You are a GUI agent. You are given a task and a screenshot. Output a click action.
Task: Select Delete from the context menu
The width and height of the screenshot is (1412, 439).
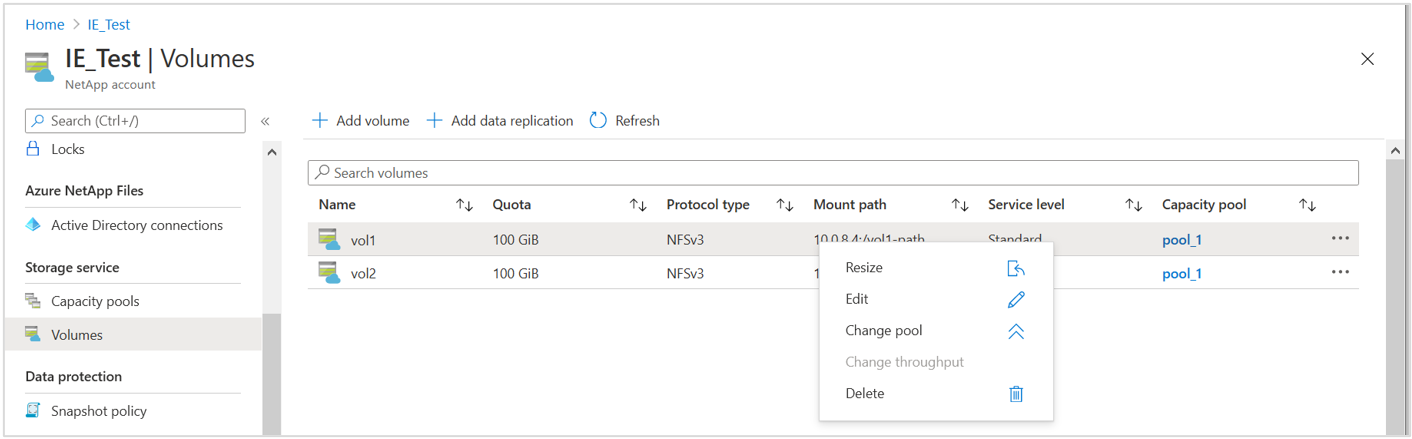(865, 394)
